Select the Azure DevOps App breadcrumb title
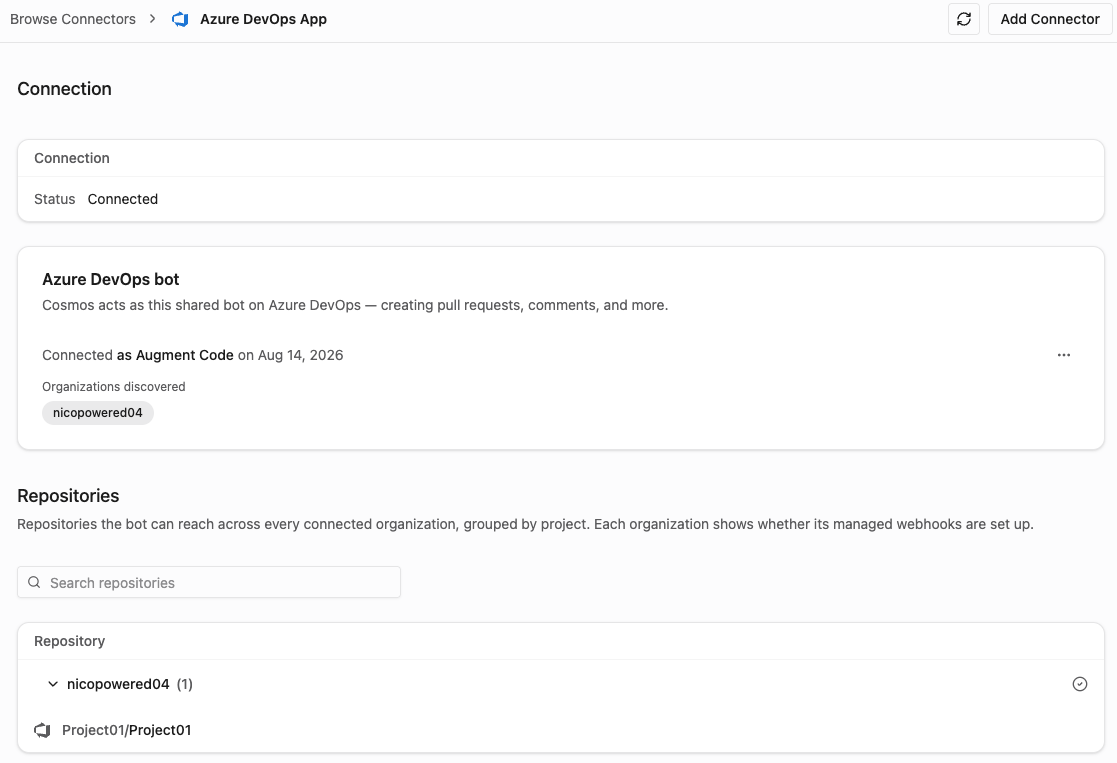This screenshot has height=763, width=1117. click(263, 19)
